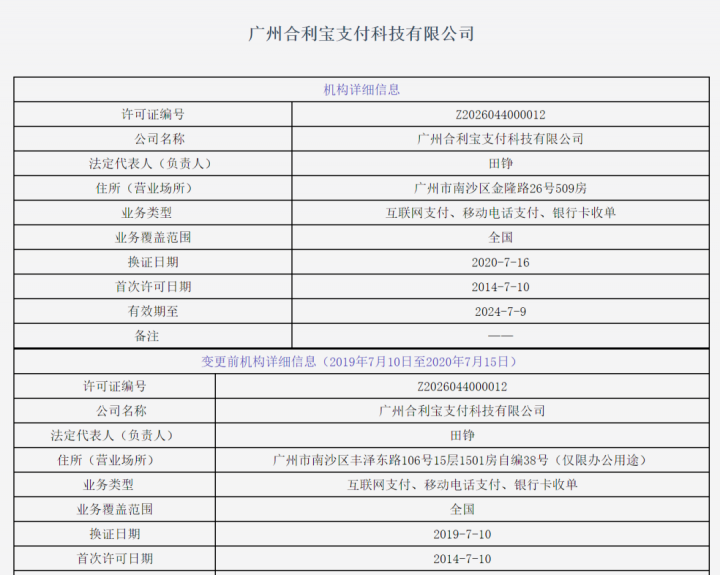Select 首次许可日期 label in 变更前 table

click(x=115, y=559)
